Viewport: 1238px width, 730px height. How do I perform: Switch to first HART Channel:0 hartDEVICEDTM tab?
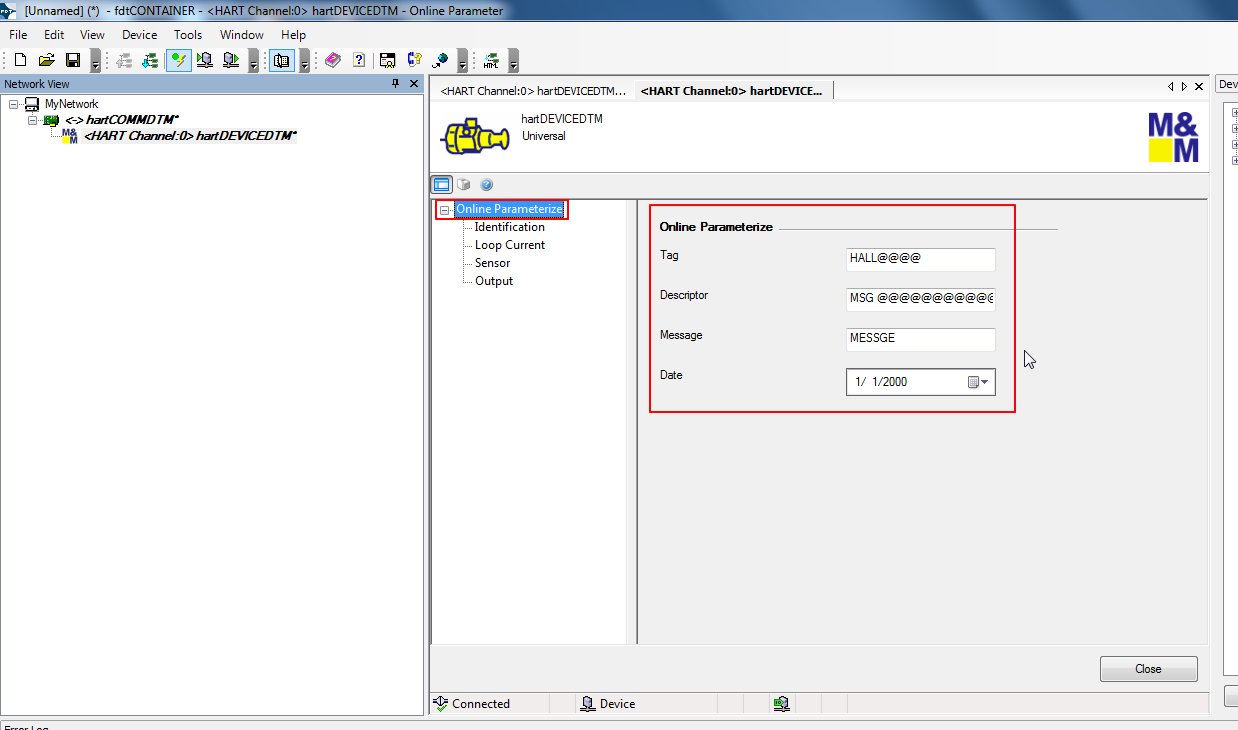[x=533, y=90]
